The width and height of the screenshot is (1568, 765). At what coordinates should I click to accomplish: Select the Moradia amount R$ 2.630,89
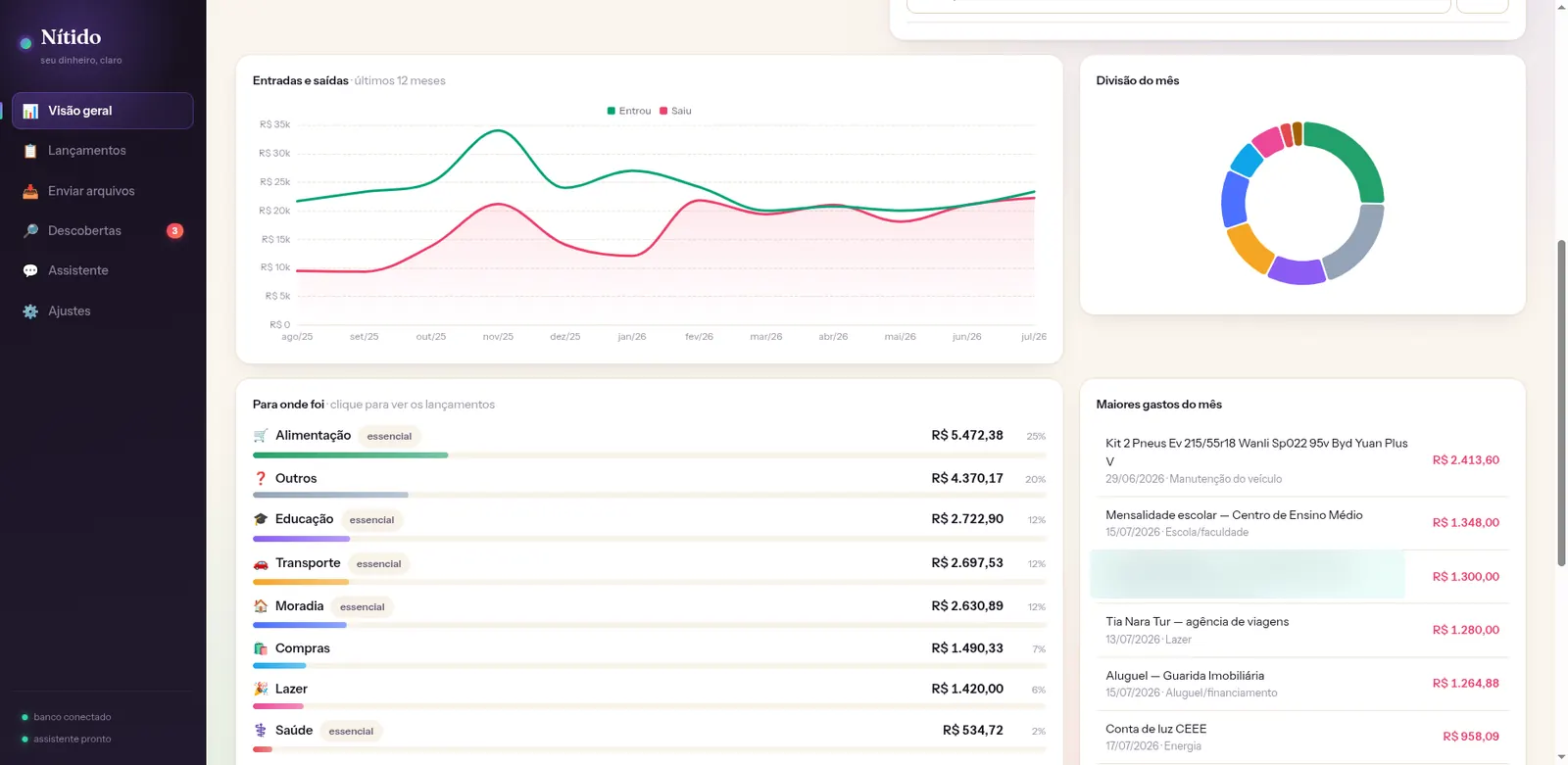(x=966, y=606)
